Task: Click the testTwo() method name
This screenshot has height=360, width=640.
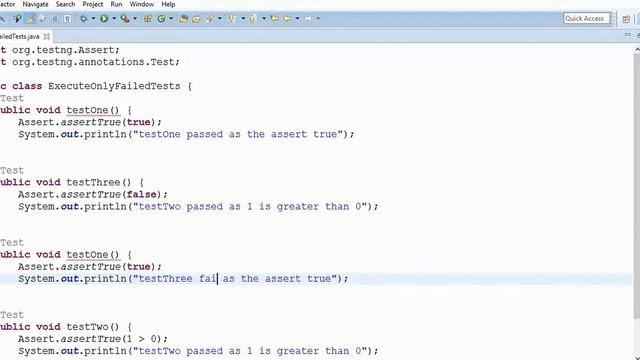Action: tap(93, 327)
